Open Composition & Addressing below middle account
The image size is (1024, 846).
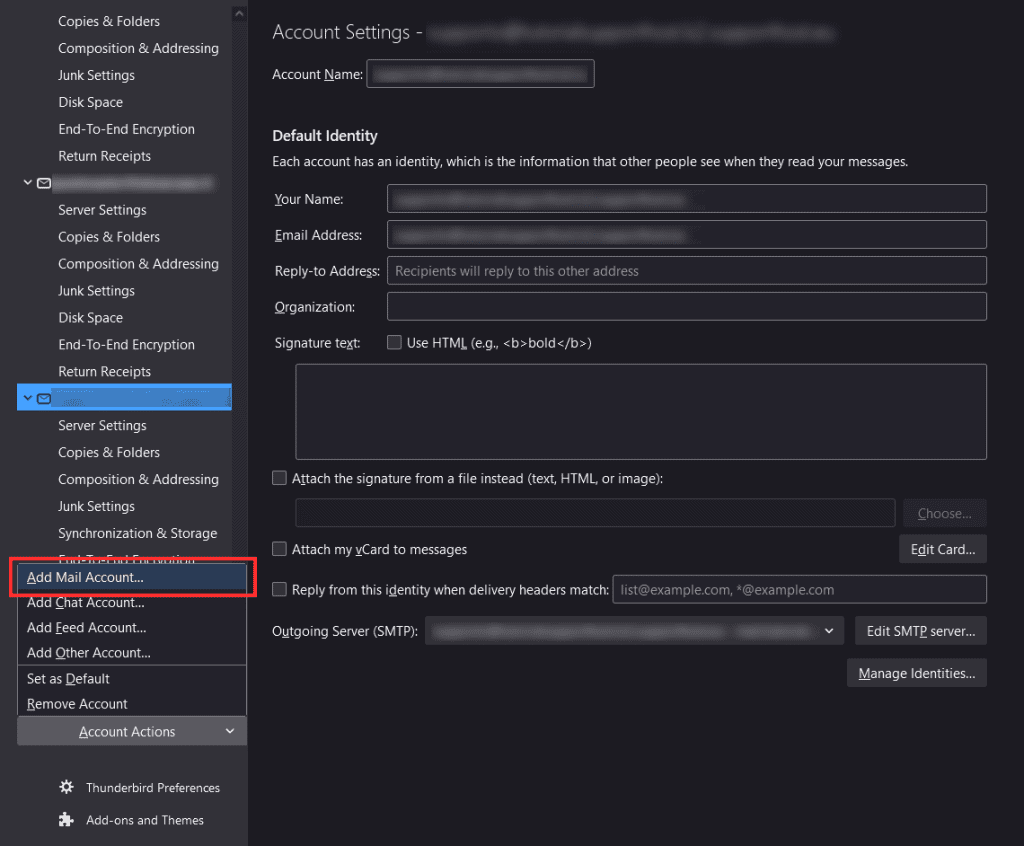point(138,263)
